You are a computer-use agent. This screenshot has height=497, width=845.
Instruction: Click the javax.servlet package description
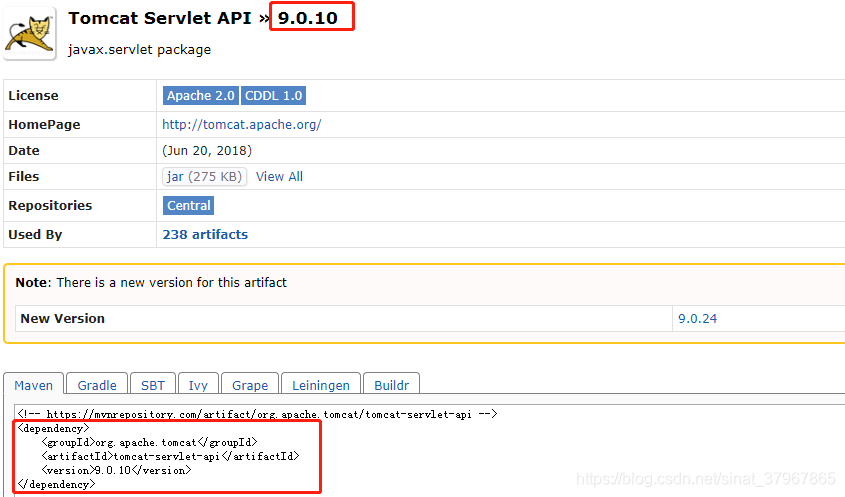tap(139, 50)
